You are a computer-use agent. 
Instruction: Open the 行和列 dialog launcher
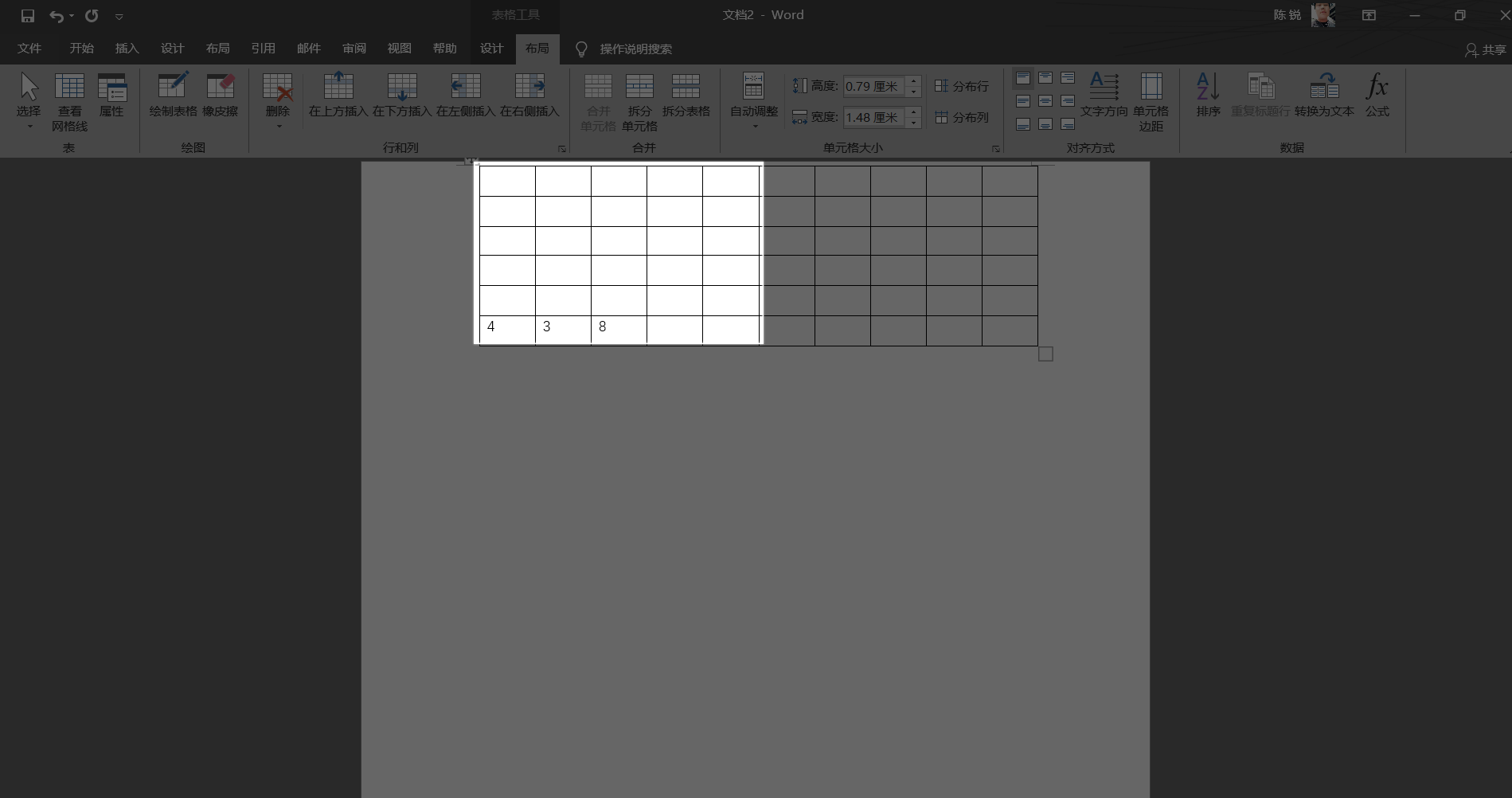coord(562,149)
